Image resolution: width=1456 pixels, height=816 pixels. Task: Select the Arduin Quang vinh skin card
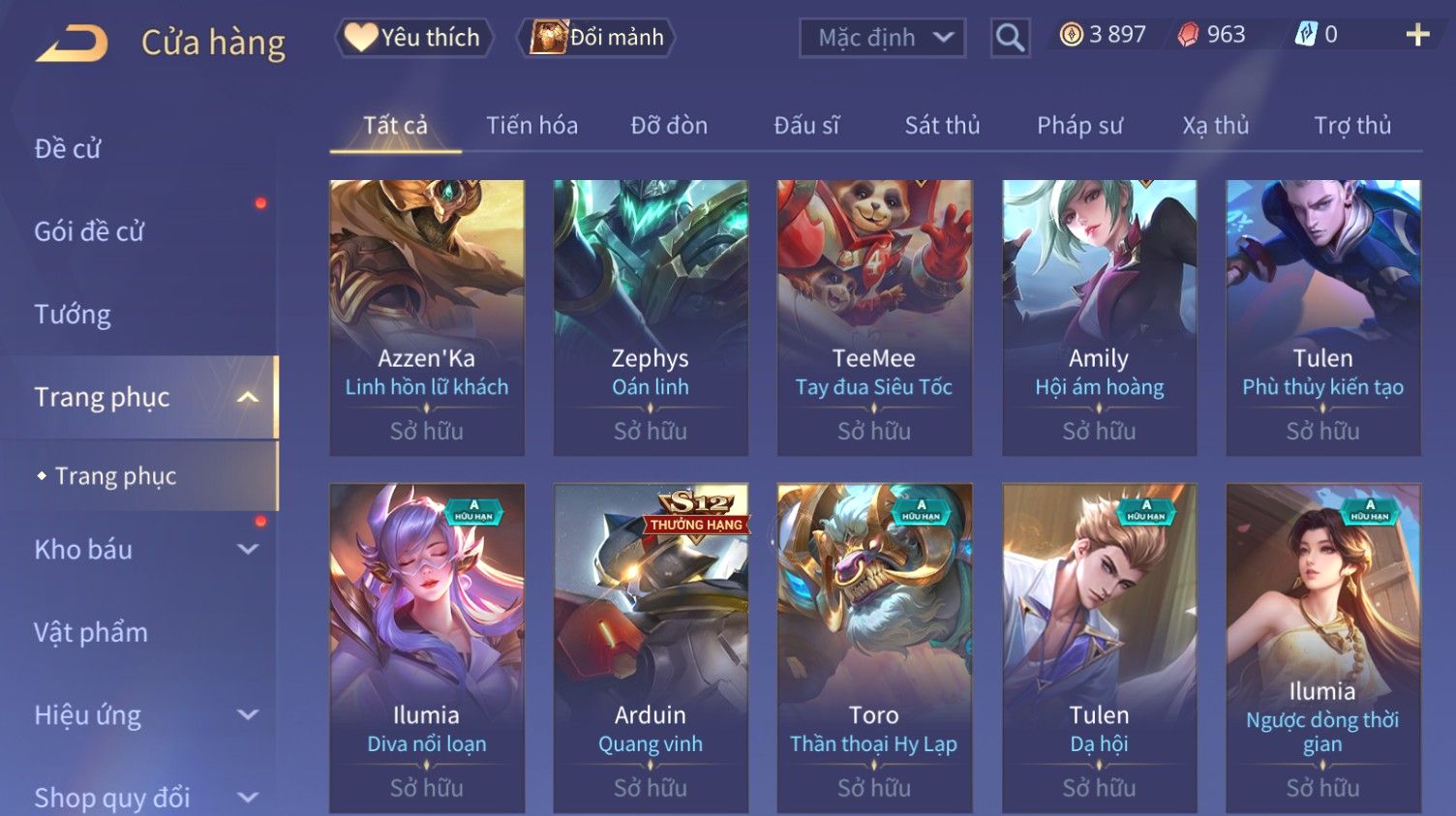pos(651,648)
